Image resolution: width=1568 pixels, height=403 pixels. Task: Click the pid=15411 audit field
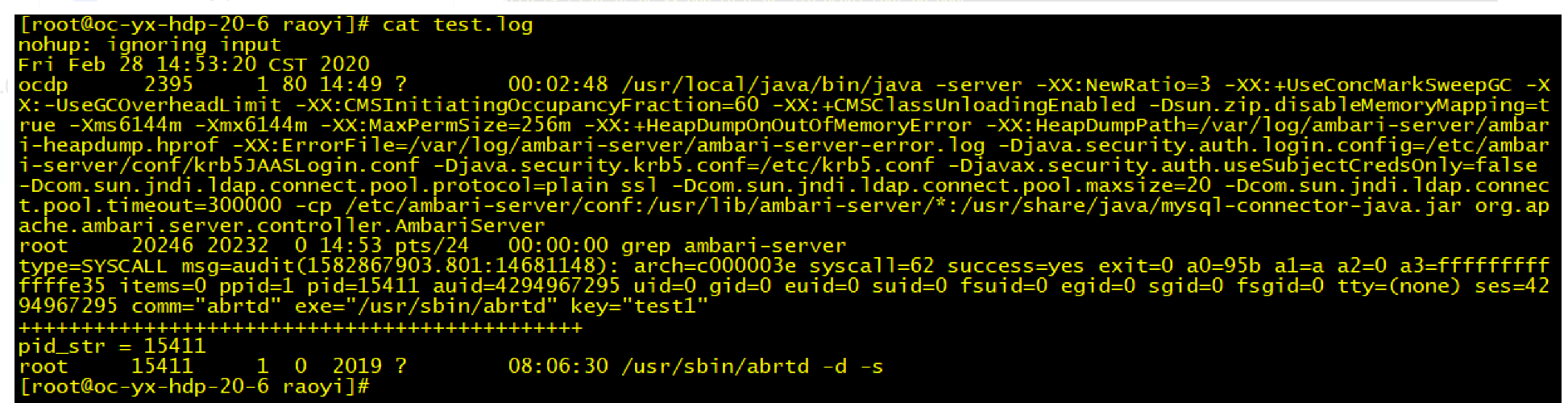click(x=363, y=286)
